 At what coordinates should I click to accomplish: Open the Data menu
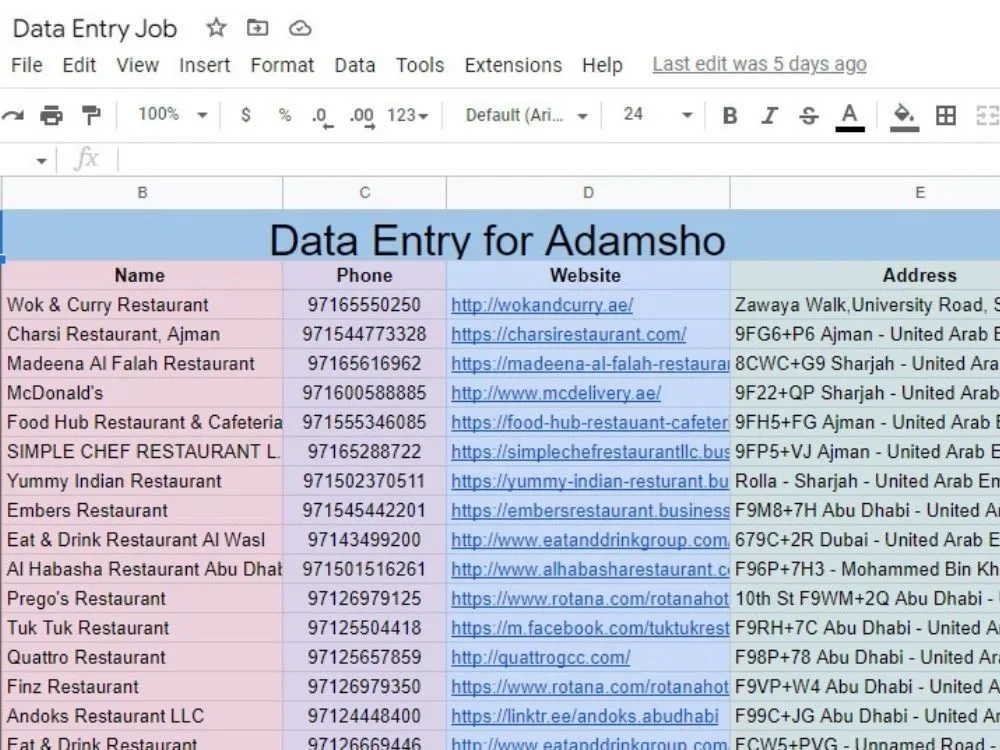(355, 65)
